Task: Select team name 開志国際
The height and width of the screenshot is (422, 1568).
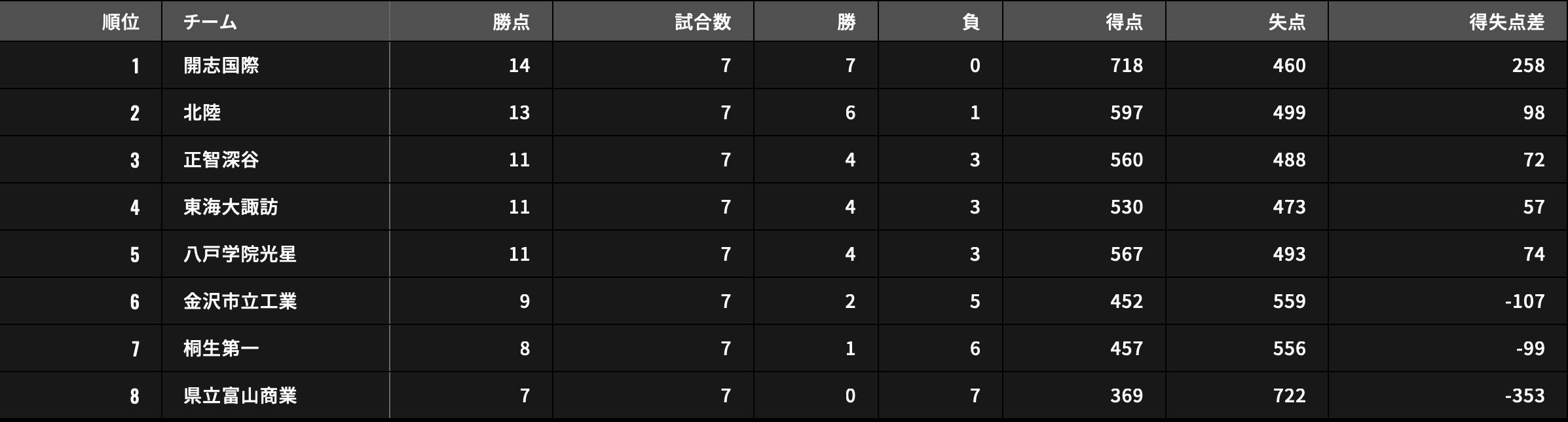Action: click(221, 66)
